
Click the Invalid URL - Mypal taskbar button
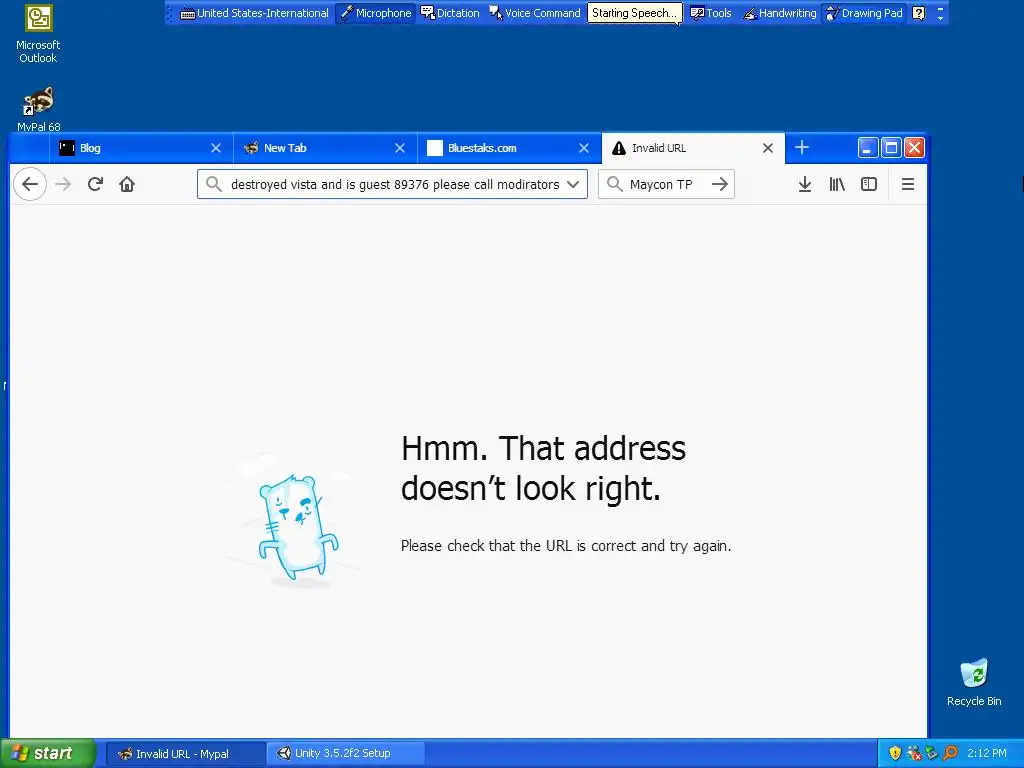tap(185, 754)
